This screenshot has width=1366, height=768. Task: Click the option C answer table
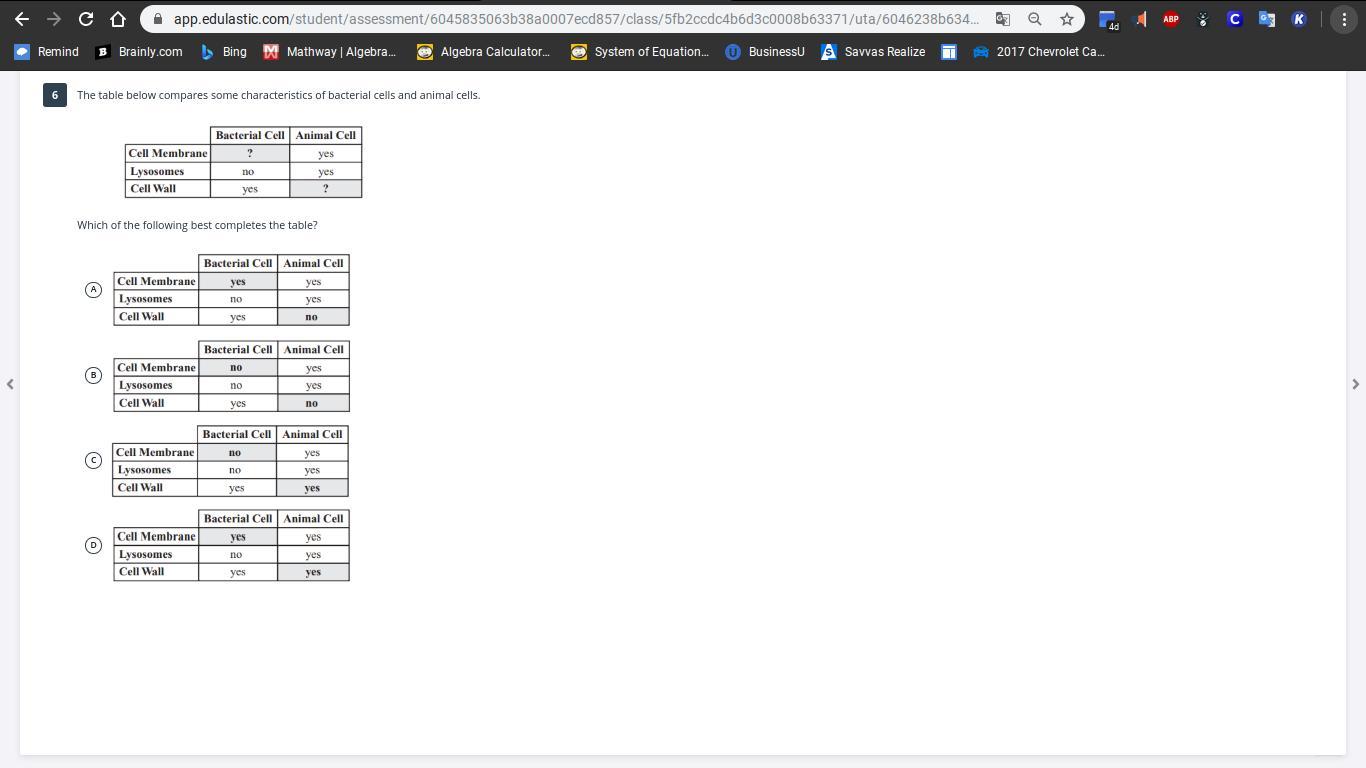(230, 461)
